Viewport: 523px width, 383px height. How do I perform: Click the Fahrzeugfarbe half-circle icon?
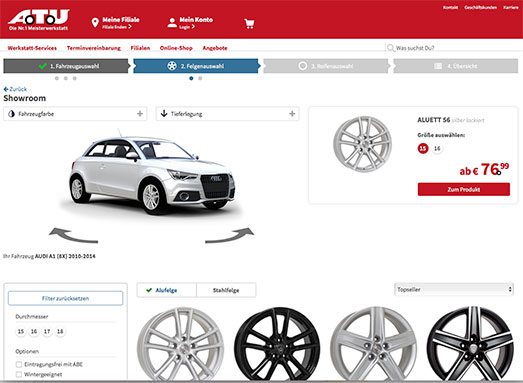point(11,114)
